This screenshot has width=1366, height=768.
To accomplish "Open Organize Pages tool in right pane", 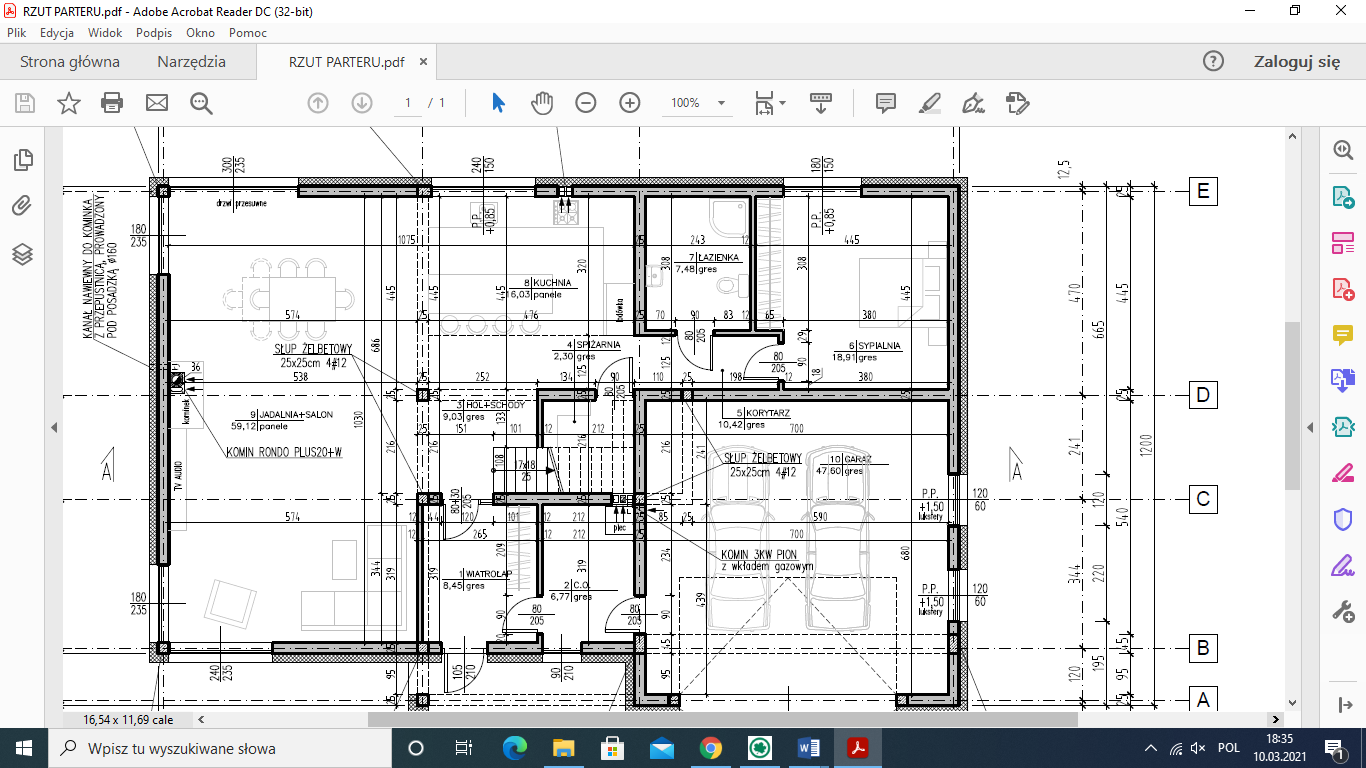I will (1343, 242).
